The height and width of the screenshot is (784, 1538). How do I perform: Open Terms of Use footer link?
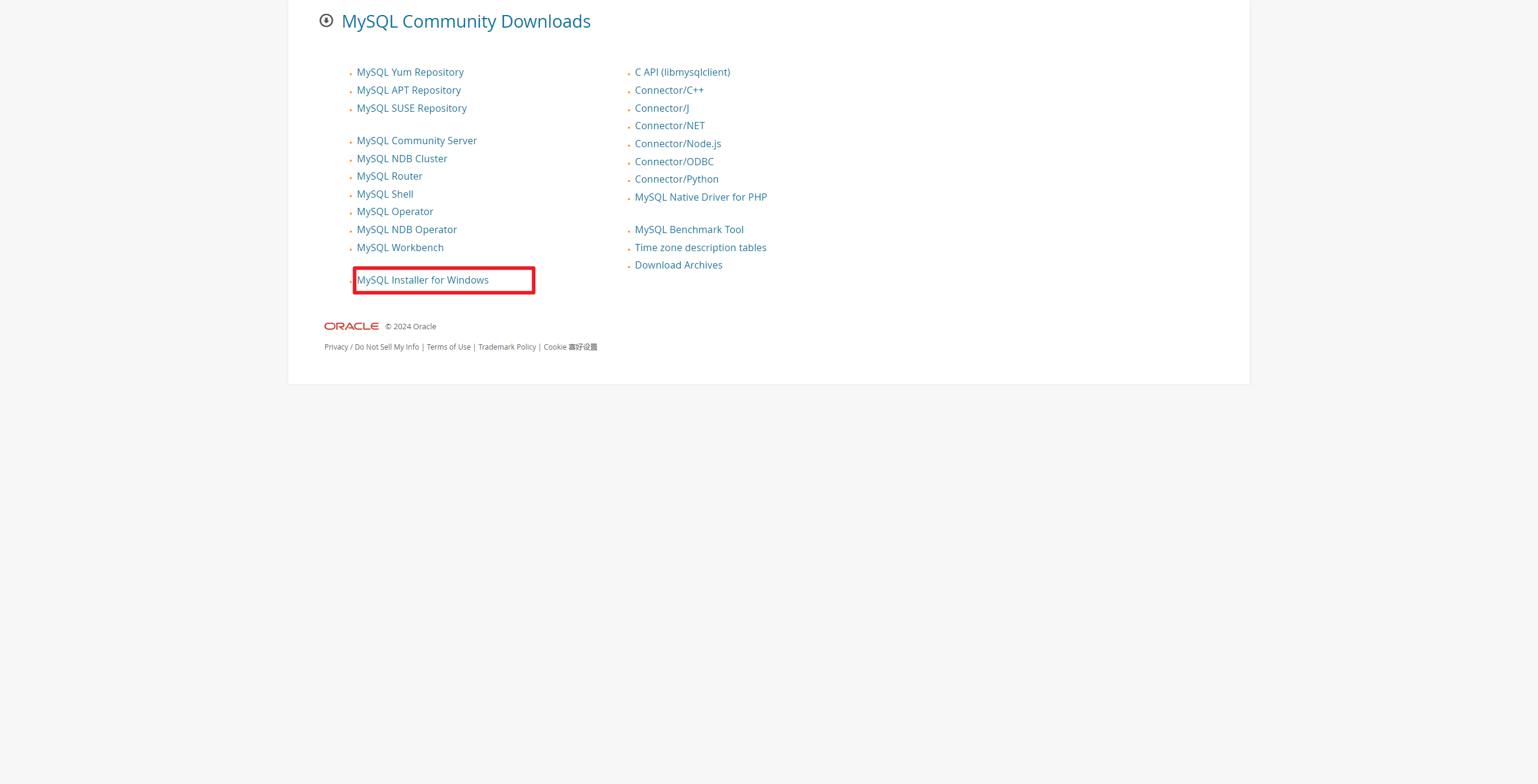[448, 347]
